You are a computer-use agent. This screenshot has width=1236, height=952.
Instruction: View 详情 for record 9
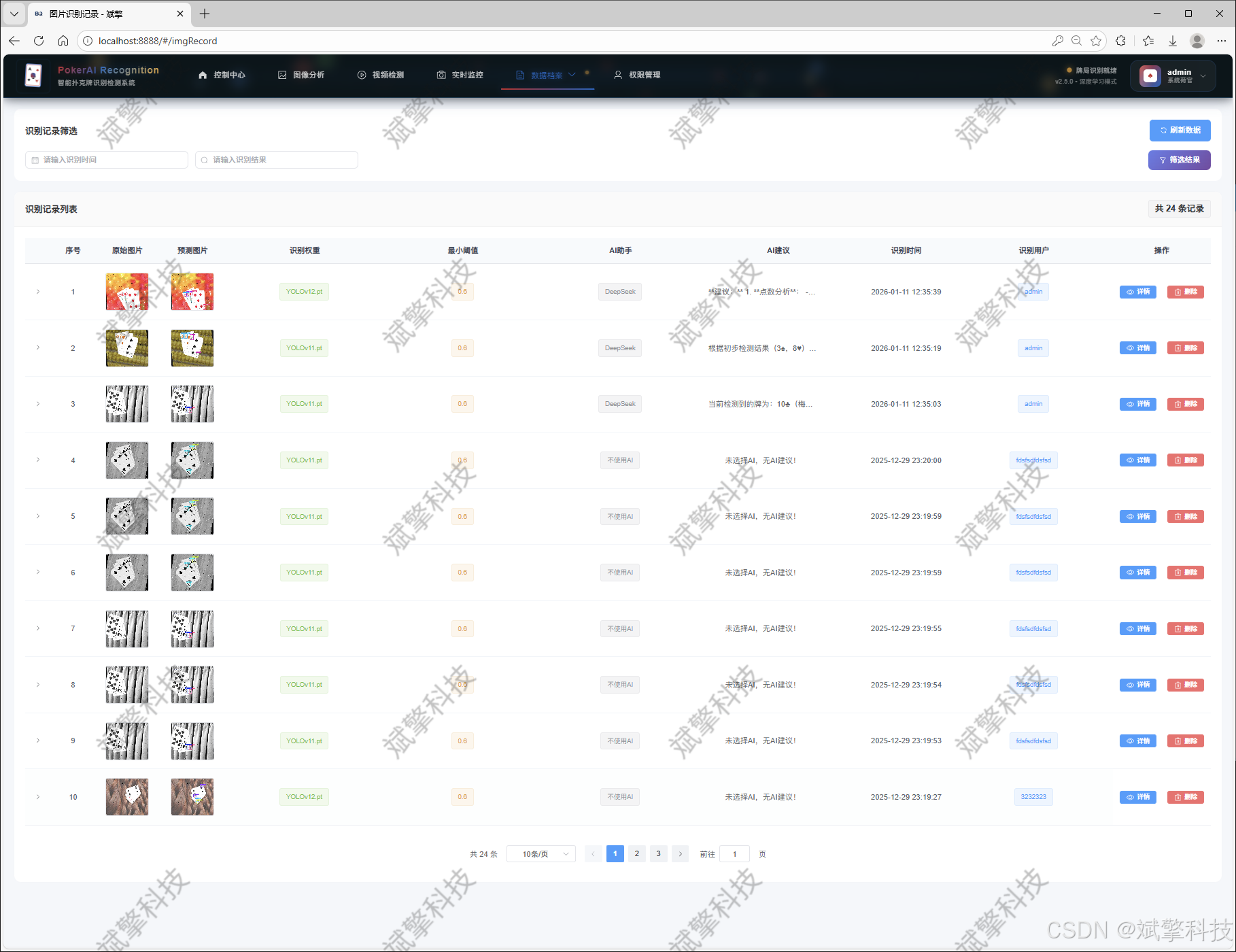[1137, 741]
